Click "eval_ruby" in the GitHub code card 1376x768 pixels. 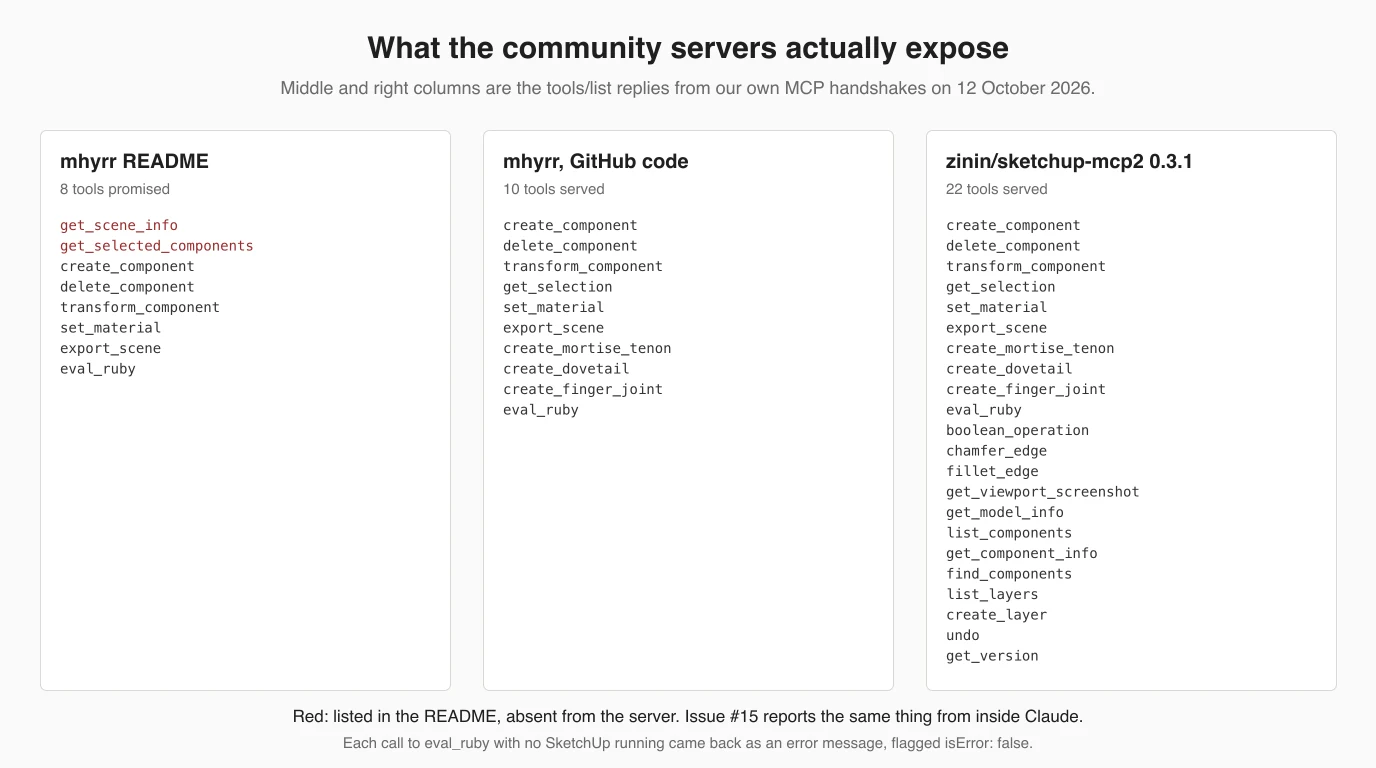point(541,410)
